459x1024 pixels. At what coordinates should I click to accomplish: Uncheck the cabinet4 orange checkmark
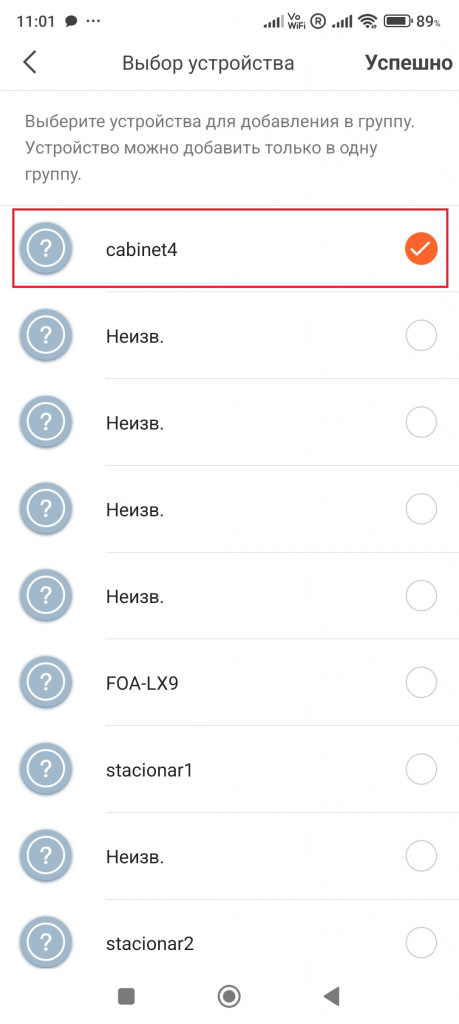pos(420,248)
